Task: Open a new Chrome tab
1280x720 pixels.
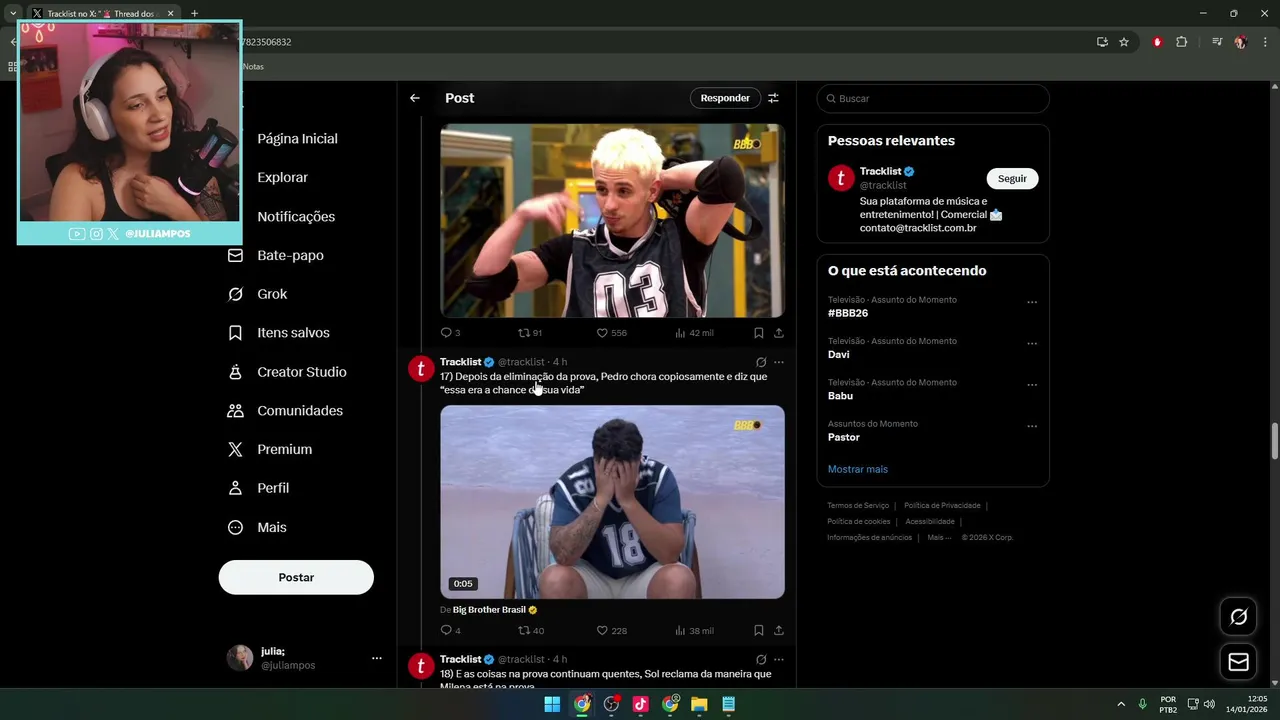Action: click(x=194, y=14)
